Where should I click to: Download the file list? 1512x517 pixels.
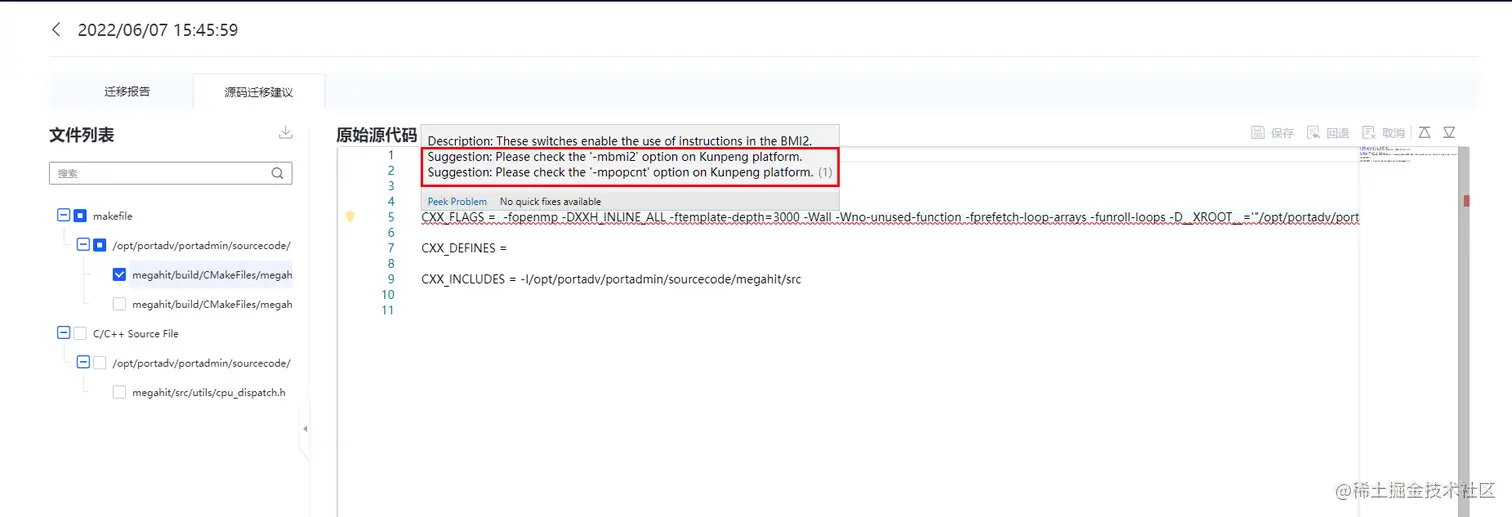click(x=285, y=133)
